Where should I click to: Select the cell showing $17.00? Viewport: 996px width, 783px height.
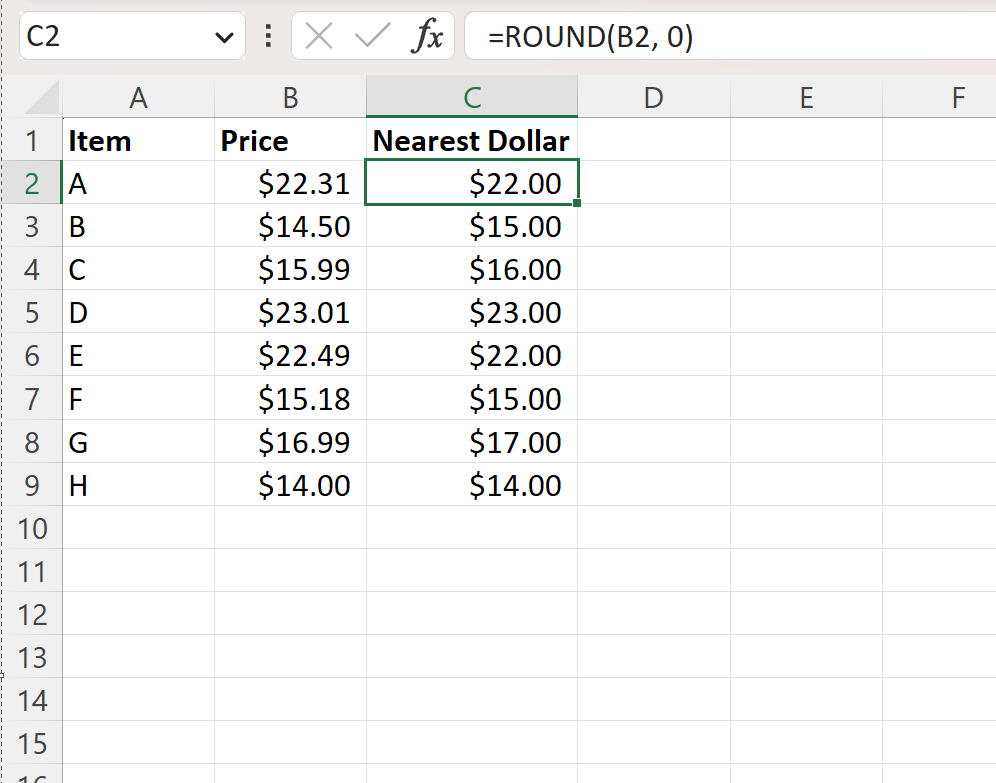472,442
